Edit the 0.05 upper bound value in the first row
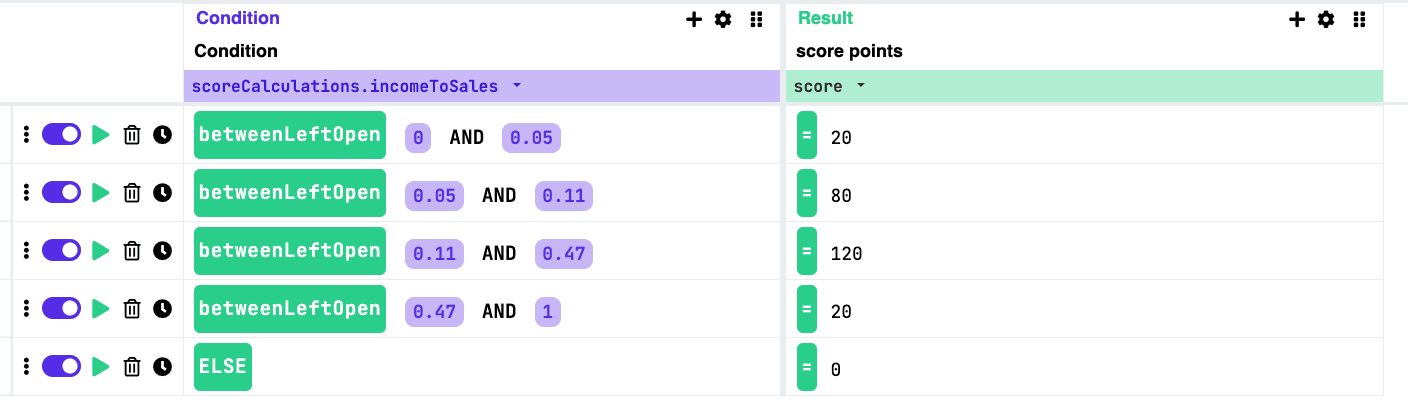1408x402 pixels. [531, 137]
